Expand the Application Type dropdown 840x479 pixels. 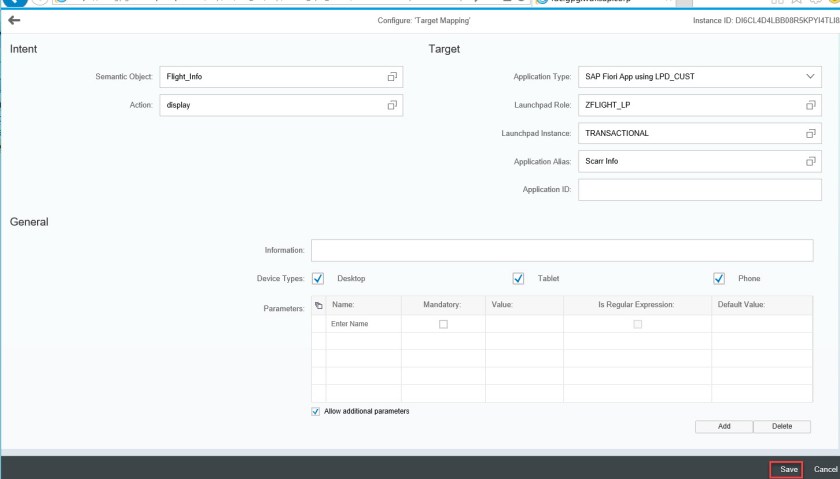click(x=810, y=77)
